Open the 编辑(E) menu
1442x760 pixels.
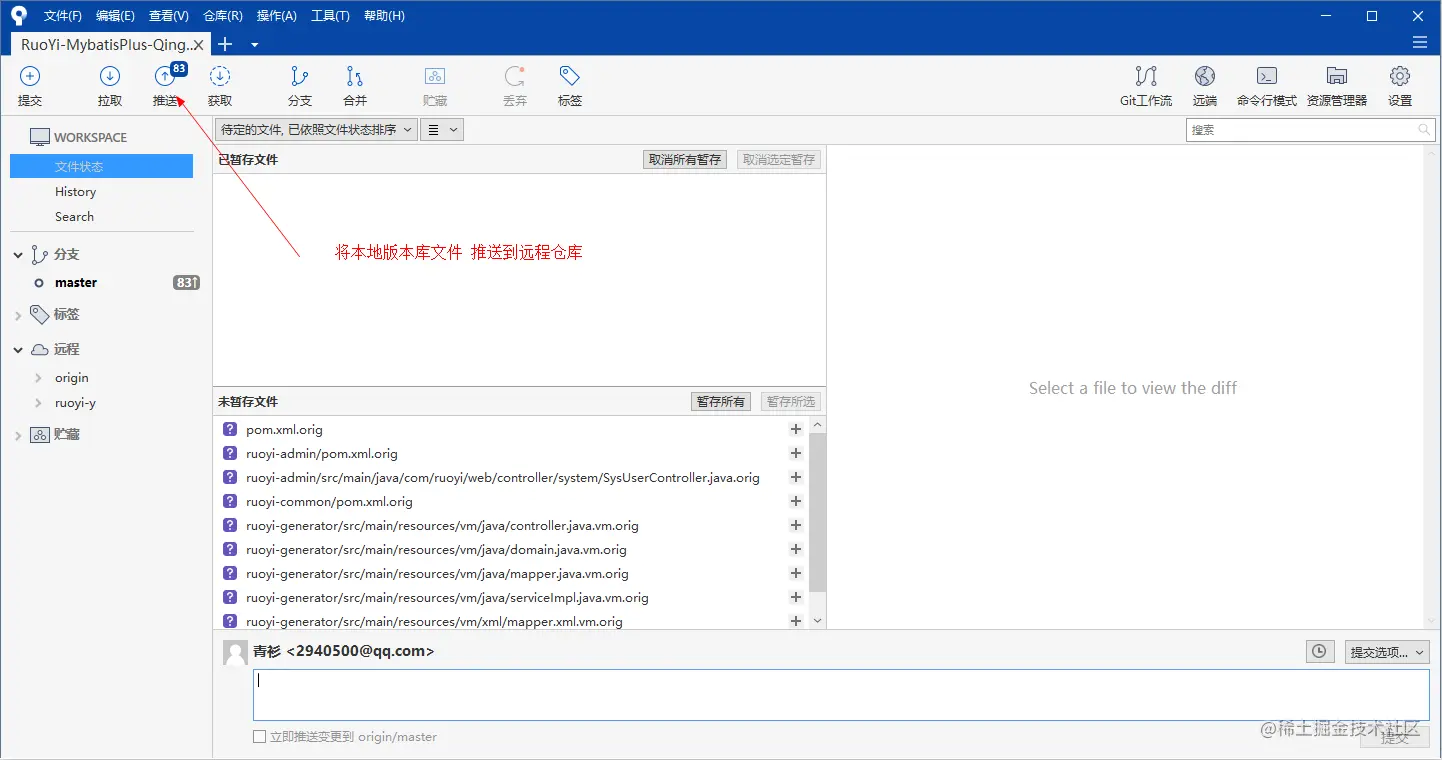click(115, 16)
